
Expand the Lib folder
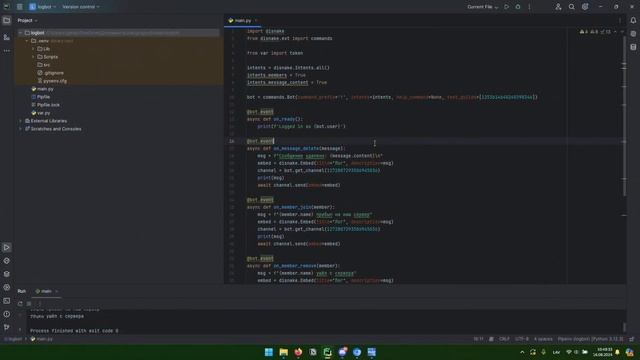pyautogui.click(x=33, y=49)
